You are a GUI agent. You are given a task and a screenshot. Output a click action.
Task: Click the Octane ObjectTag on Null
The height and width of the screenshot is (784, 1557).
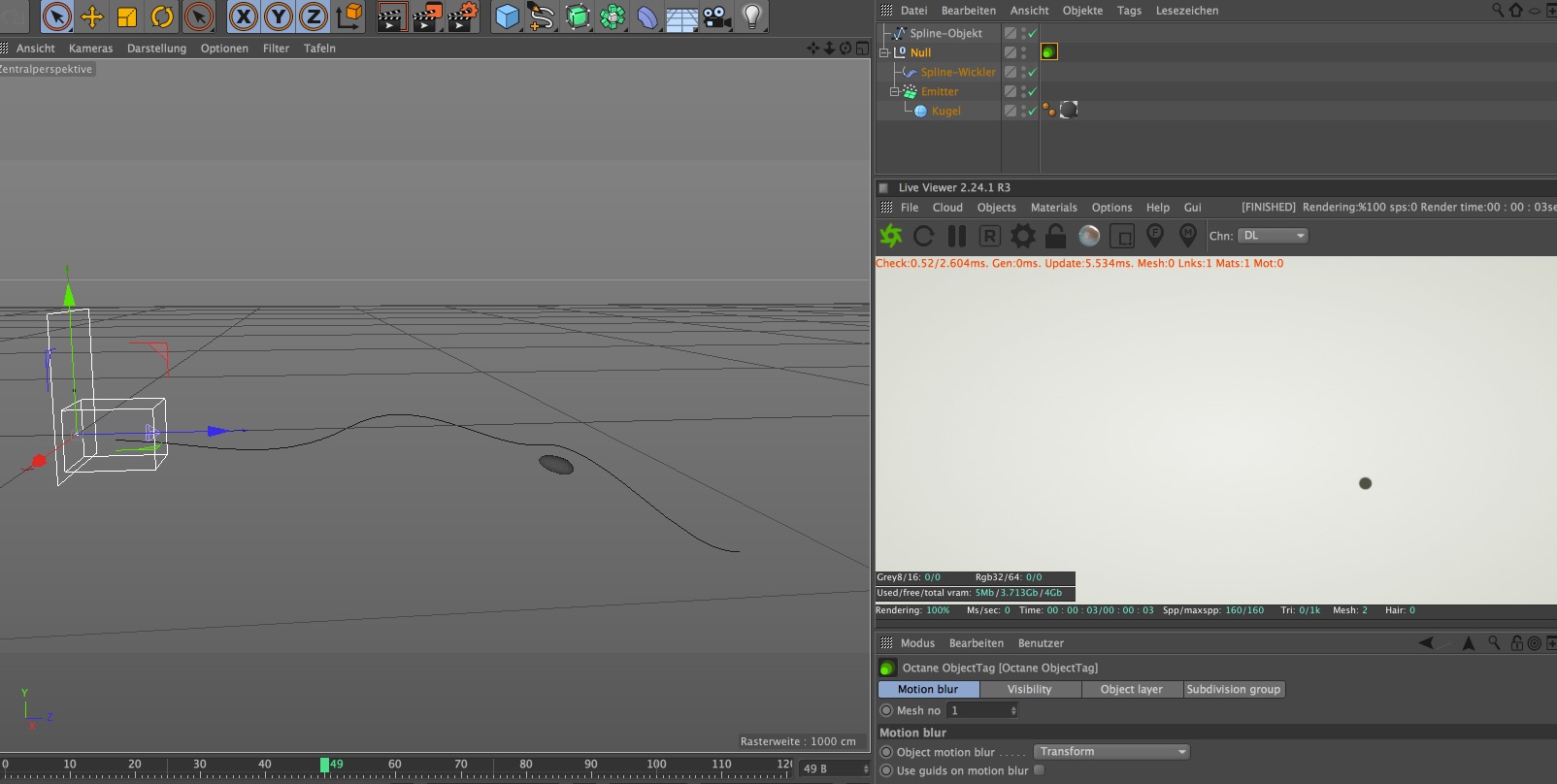1049,52
